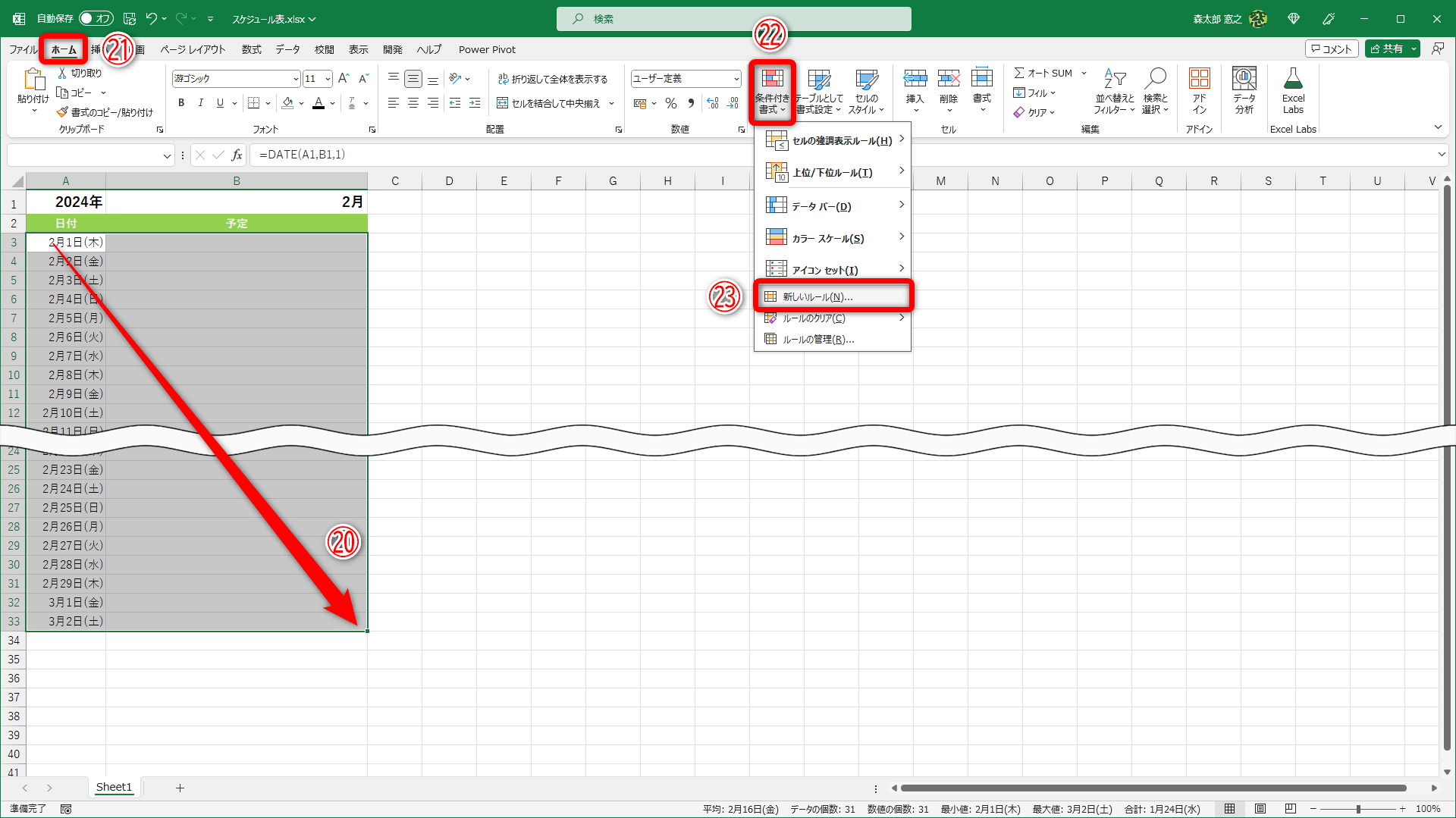
Task: Toggle Italic formatting
Action: pos(201,103)
